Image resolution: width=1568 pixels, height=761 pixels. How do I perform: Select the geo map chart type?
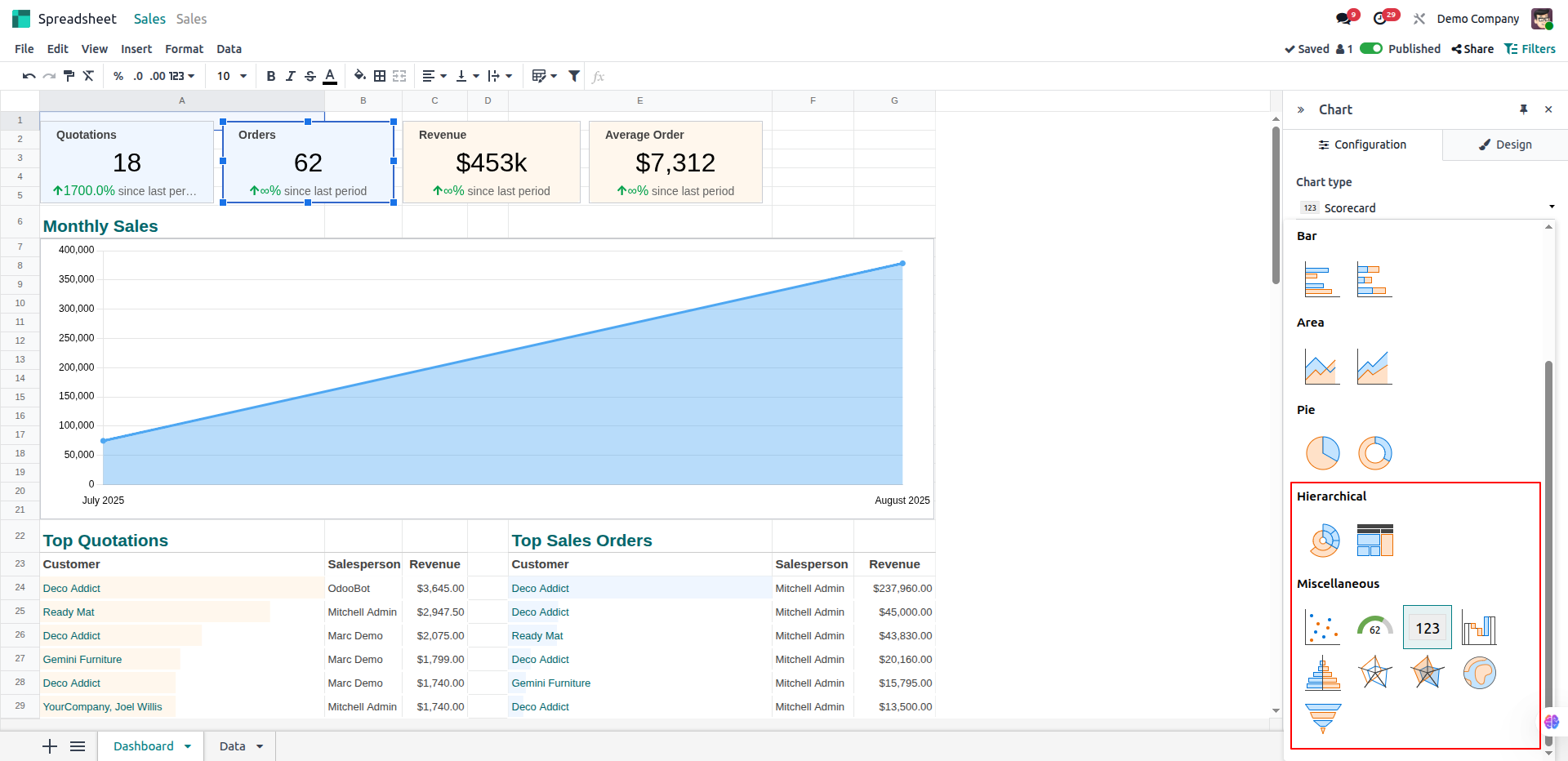pyautogui.click(x=1479, y=673)
